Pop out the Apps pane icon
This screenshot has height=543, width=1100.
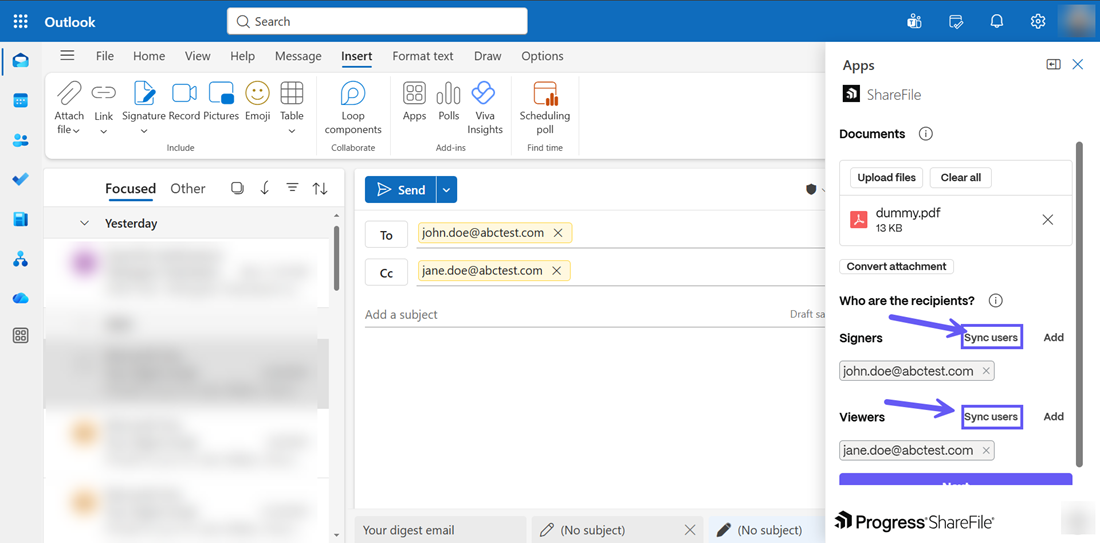(1053, 65)
